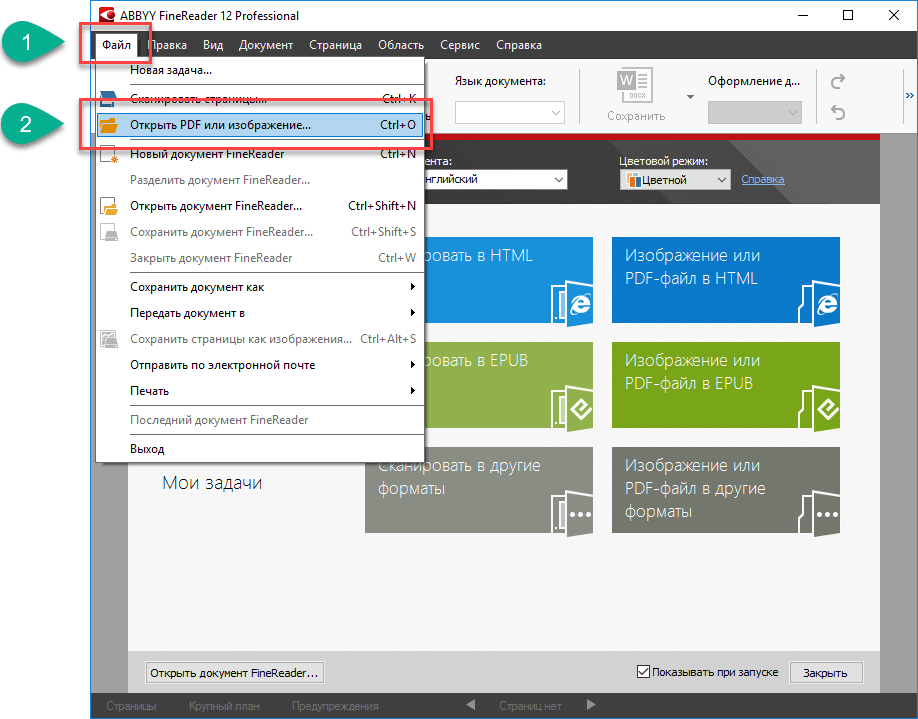Click the Закрыть button
The image size is (918, 719).
[825, 673]
